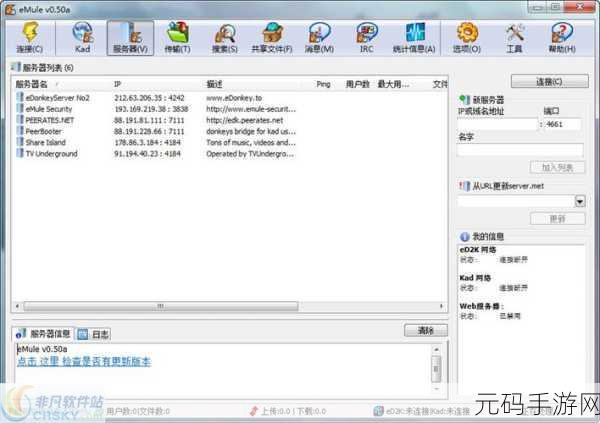Select the www.eDonkey.to description cell
Screen dimensions: 600x423
234,98
